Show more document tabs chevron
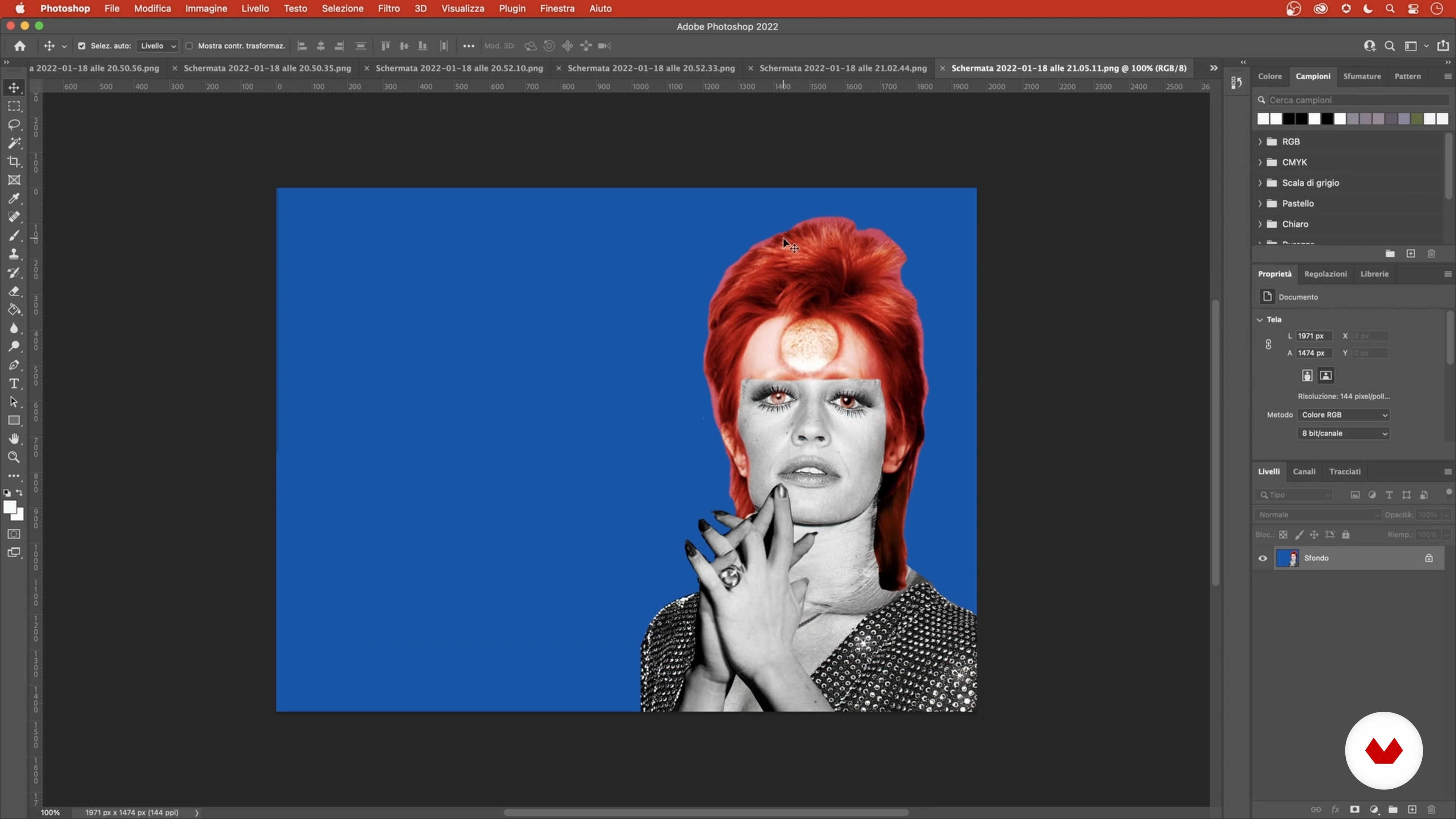1456x819 pixels. click(x=1213, y=68)
